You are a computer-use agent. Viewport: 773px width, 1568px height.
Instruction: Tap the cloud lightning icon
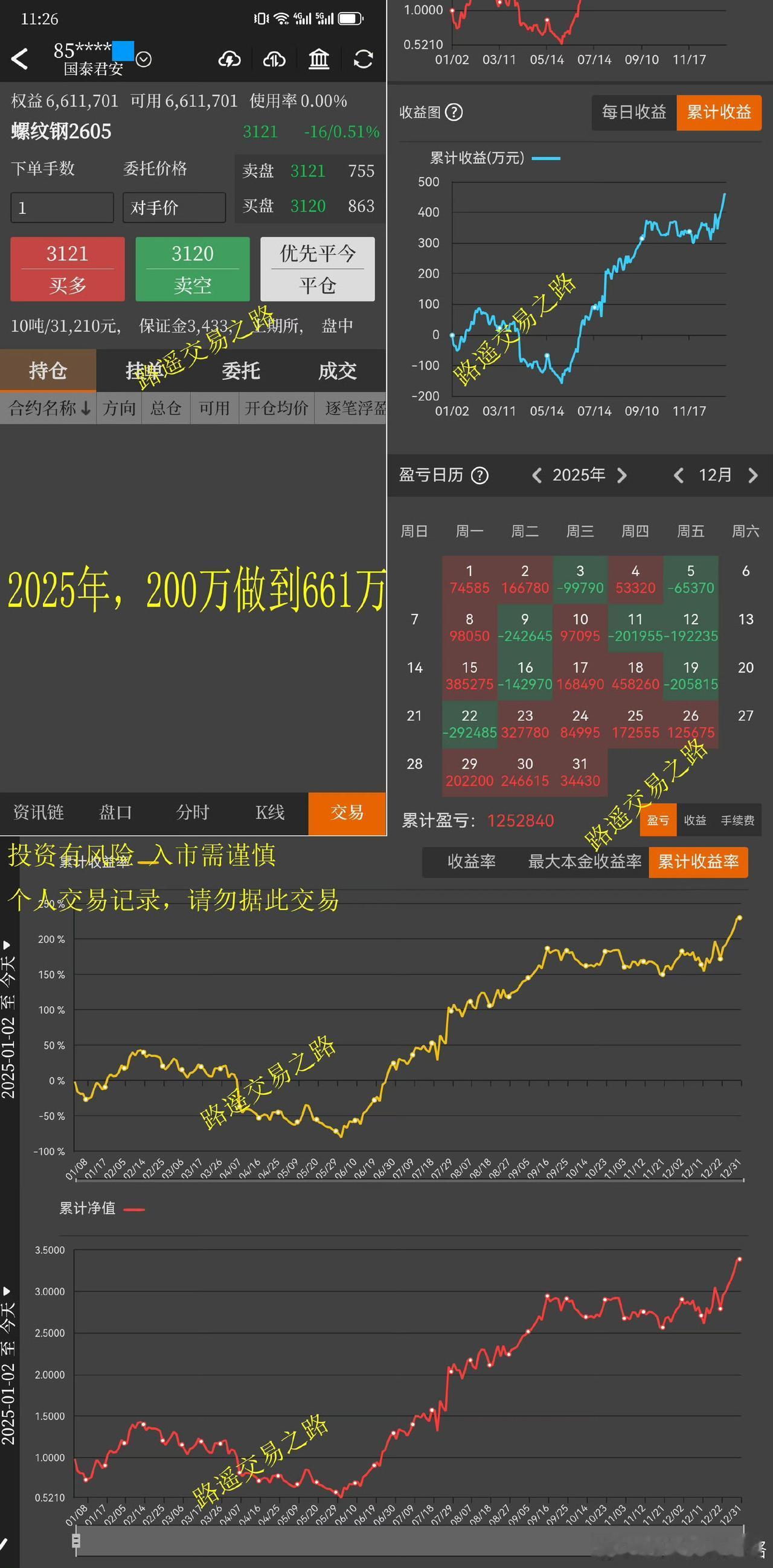pos(229,59)
